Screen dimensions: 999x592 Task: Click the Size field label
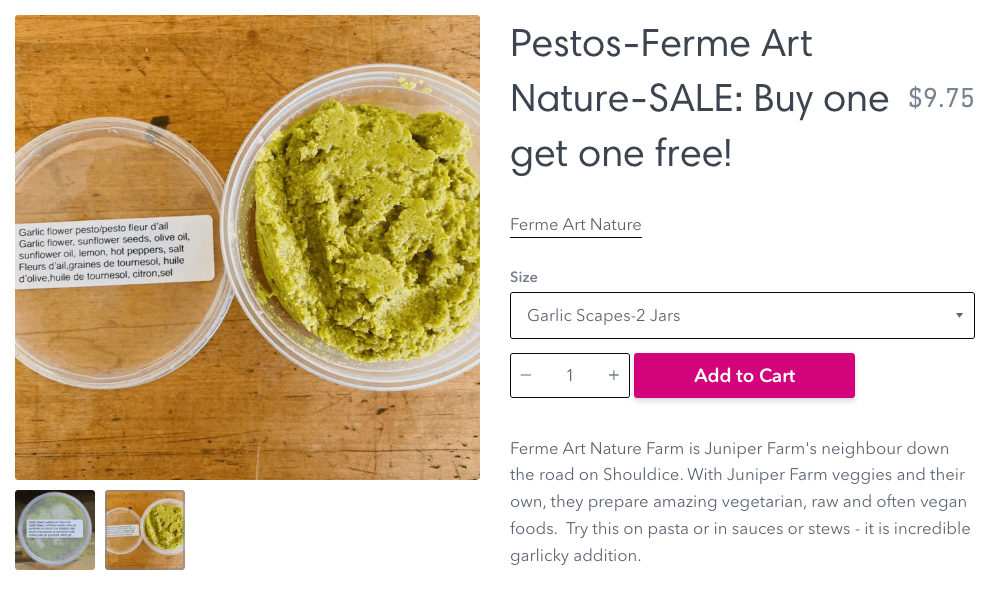pyautogui.click(x=524, y=277)
